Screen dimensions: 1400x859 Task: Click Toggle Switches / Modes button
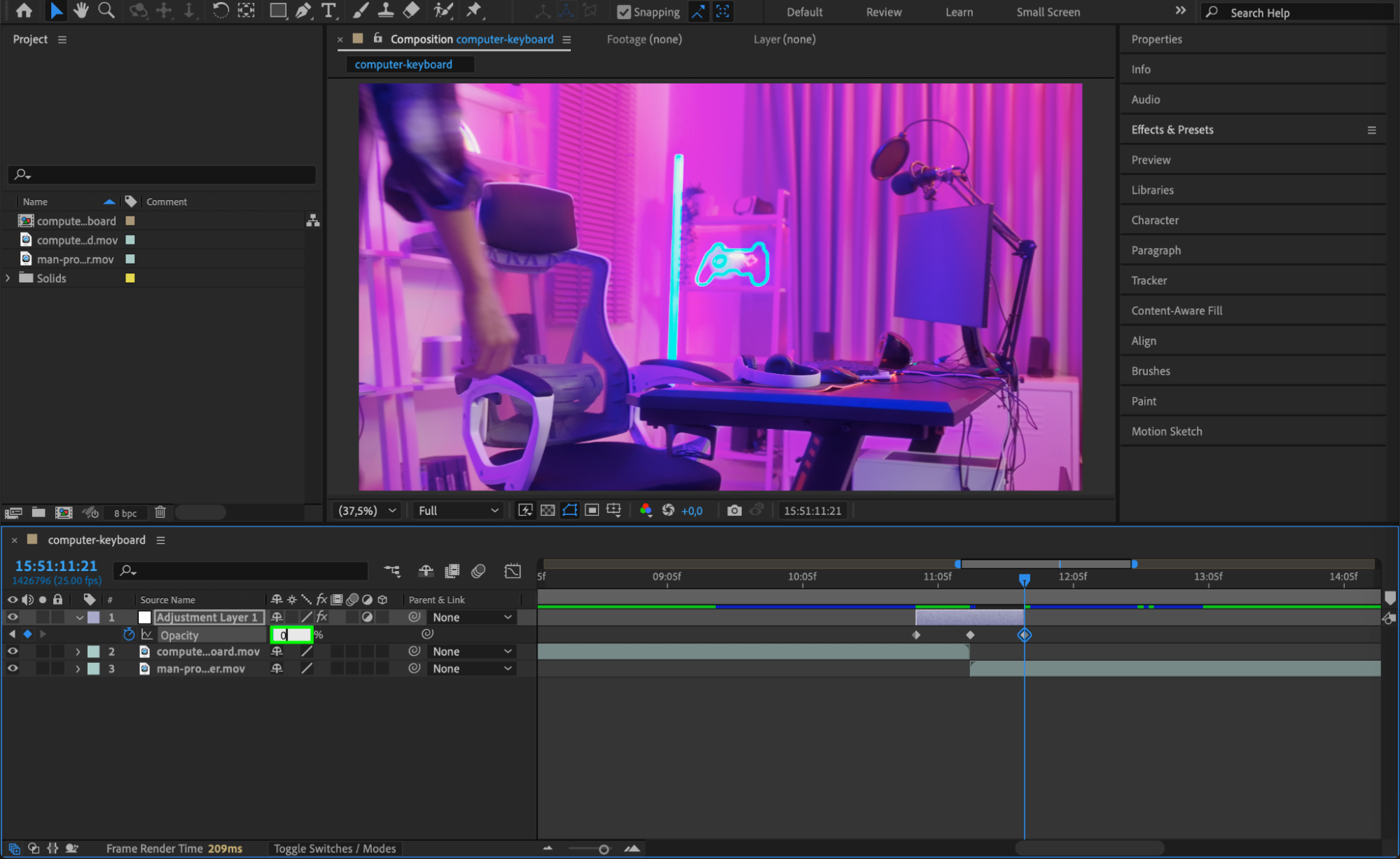point(334,848)
